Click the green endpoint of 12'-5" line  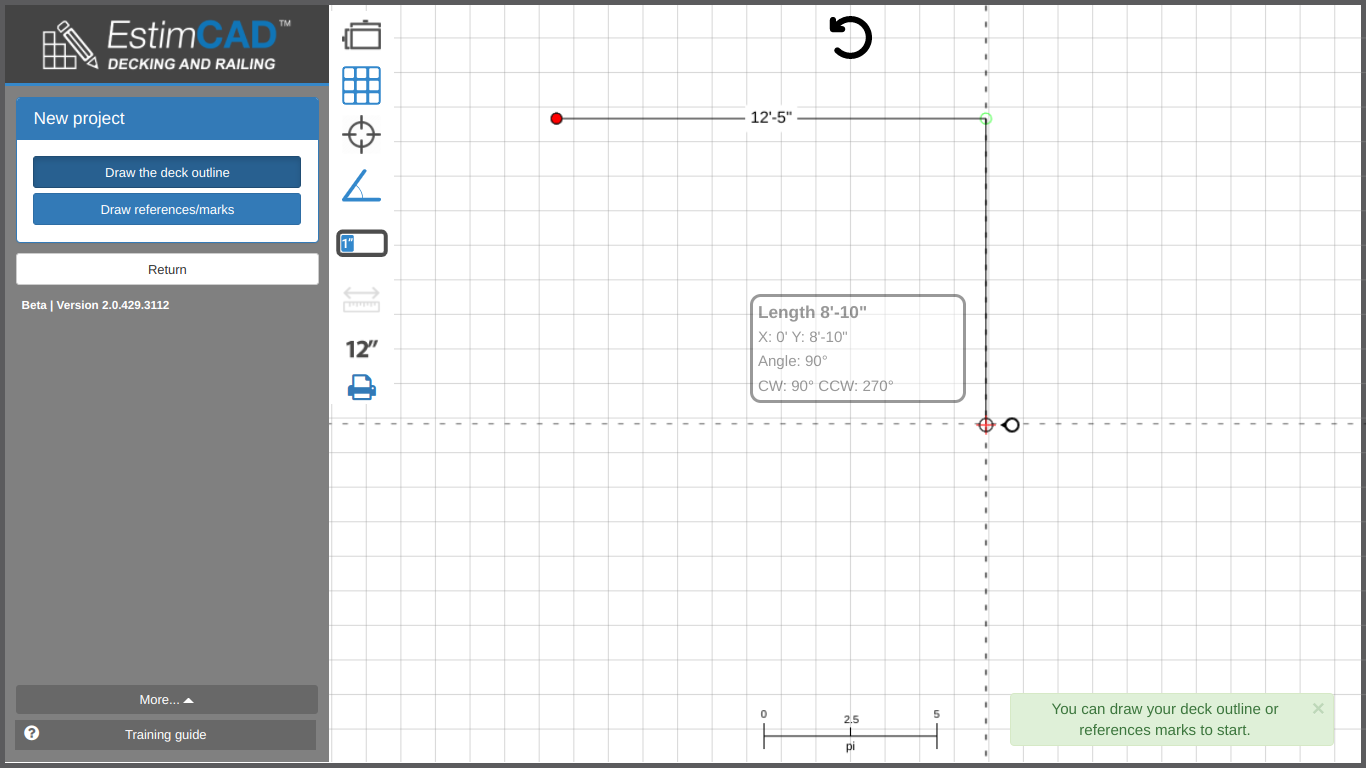(986, 119)
